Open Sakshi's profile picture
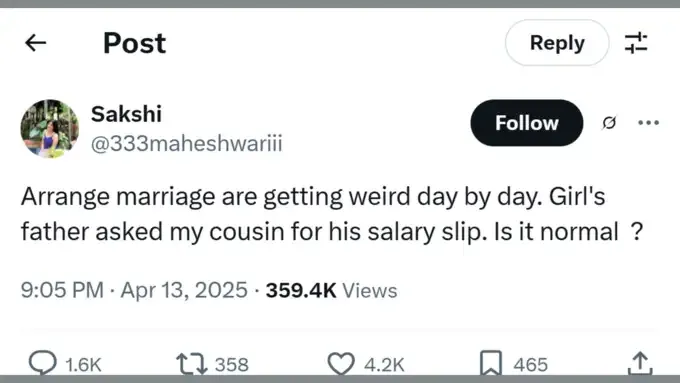Image resolution: width=680 pixels, height=383 pixels. coord(49,128)
